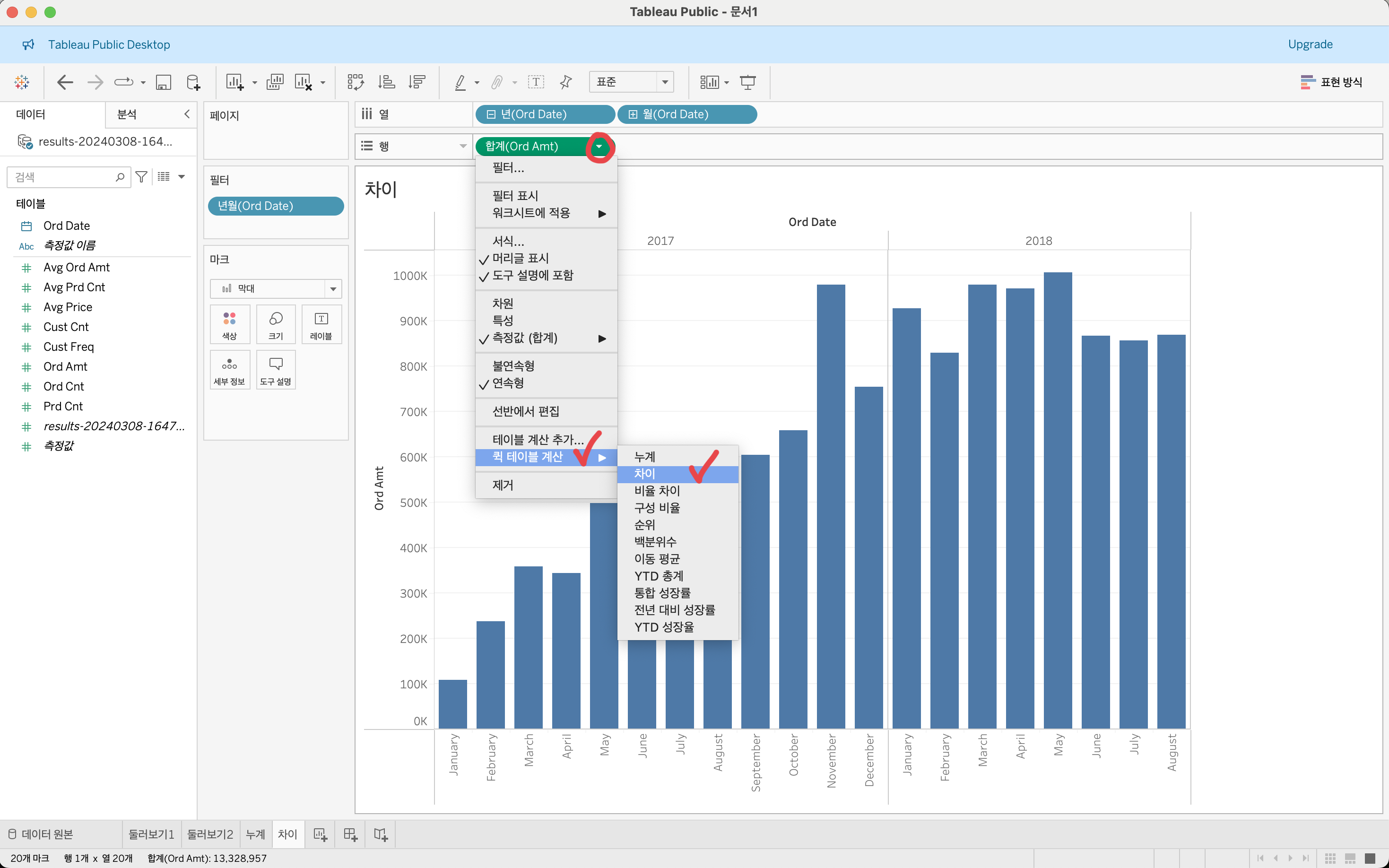
Task: Select 불연속형 option in context menu
Action: click(513, 366)
